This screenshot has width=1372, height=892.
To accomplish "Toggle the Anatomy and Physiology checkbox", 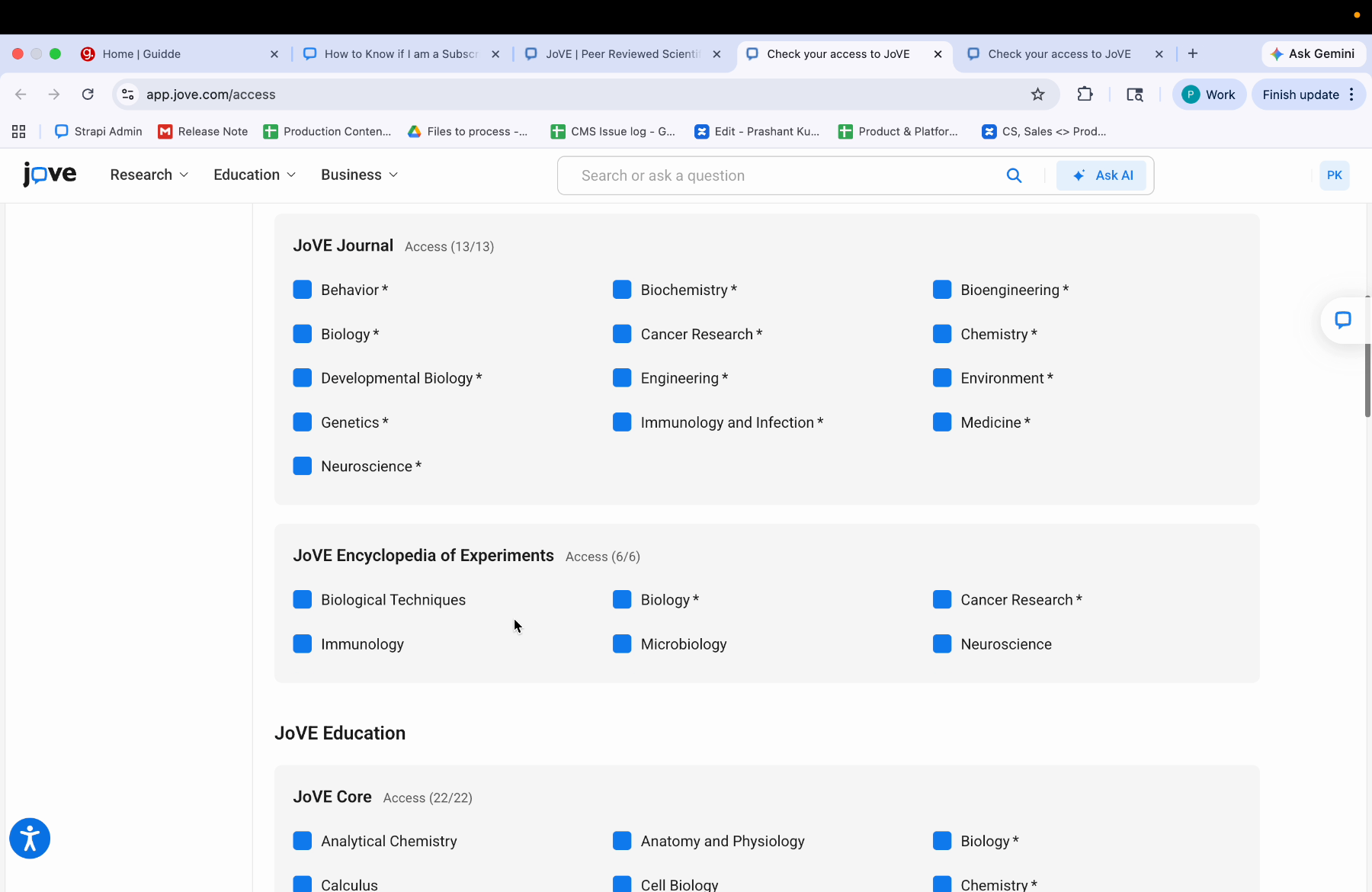I will (x=622, y=841).
